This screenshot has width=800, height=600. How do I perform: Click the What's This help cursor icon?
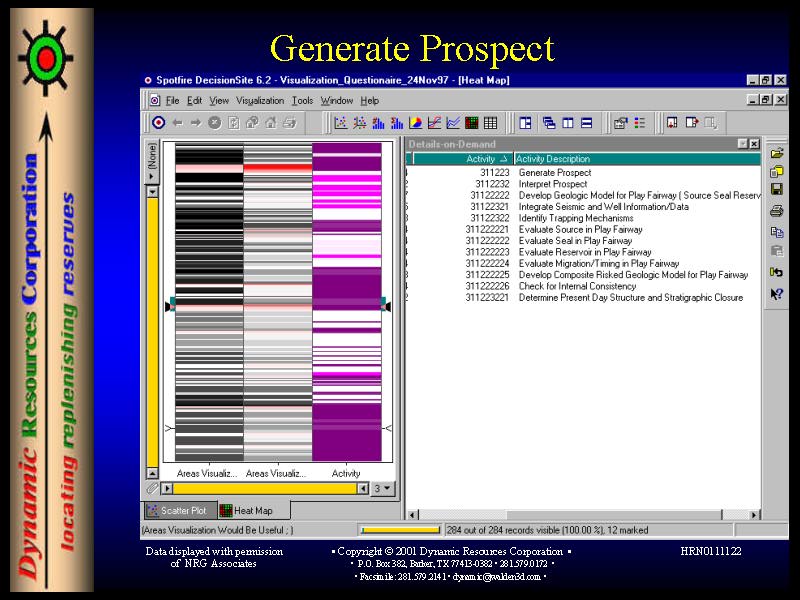point(777,294)
